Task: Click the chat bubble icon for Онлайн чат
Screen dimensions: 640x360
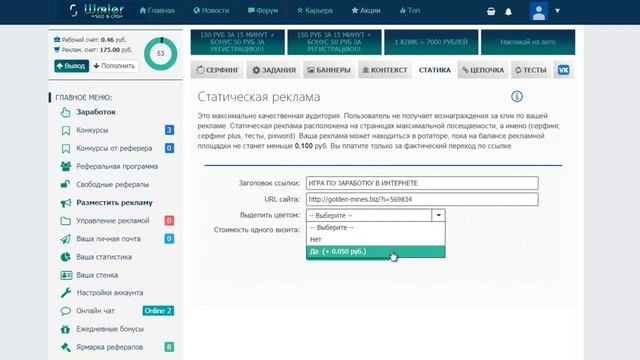Action: (65, 311)
